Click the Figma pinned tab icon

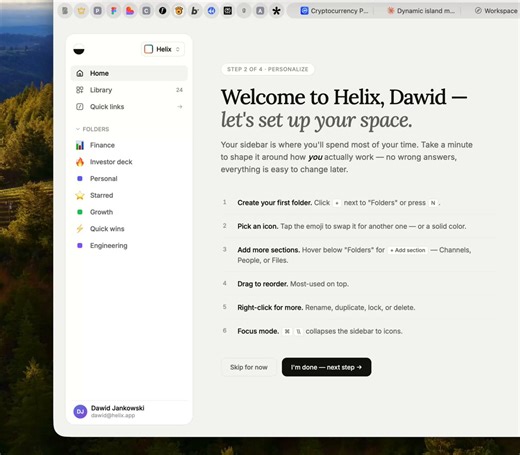coord(114,11)
